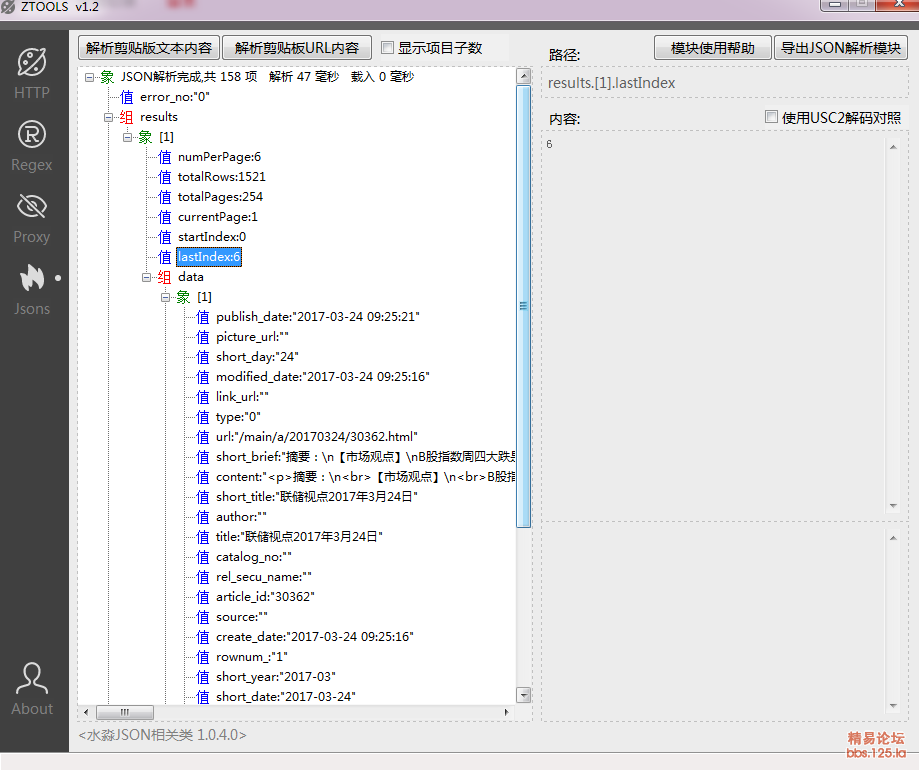Click 解析剪贴板URL内容 button
919x770 pixels.
coord(297,48)
